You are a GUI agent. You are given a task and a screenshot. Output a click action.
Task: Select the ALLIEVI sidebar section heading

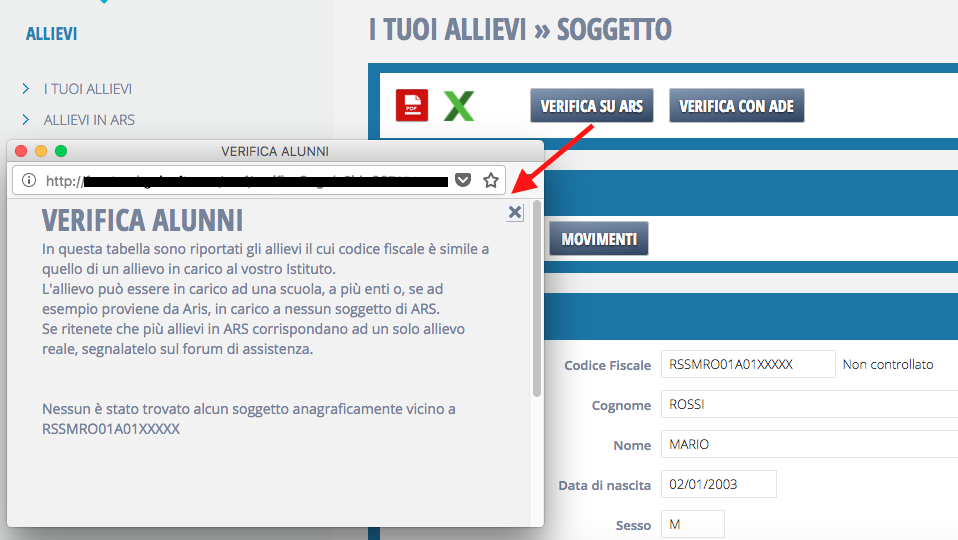51,34
